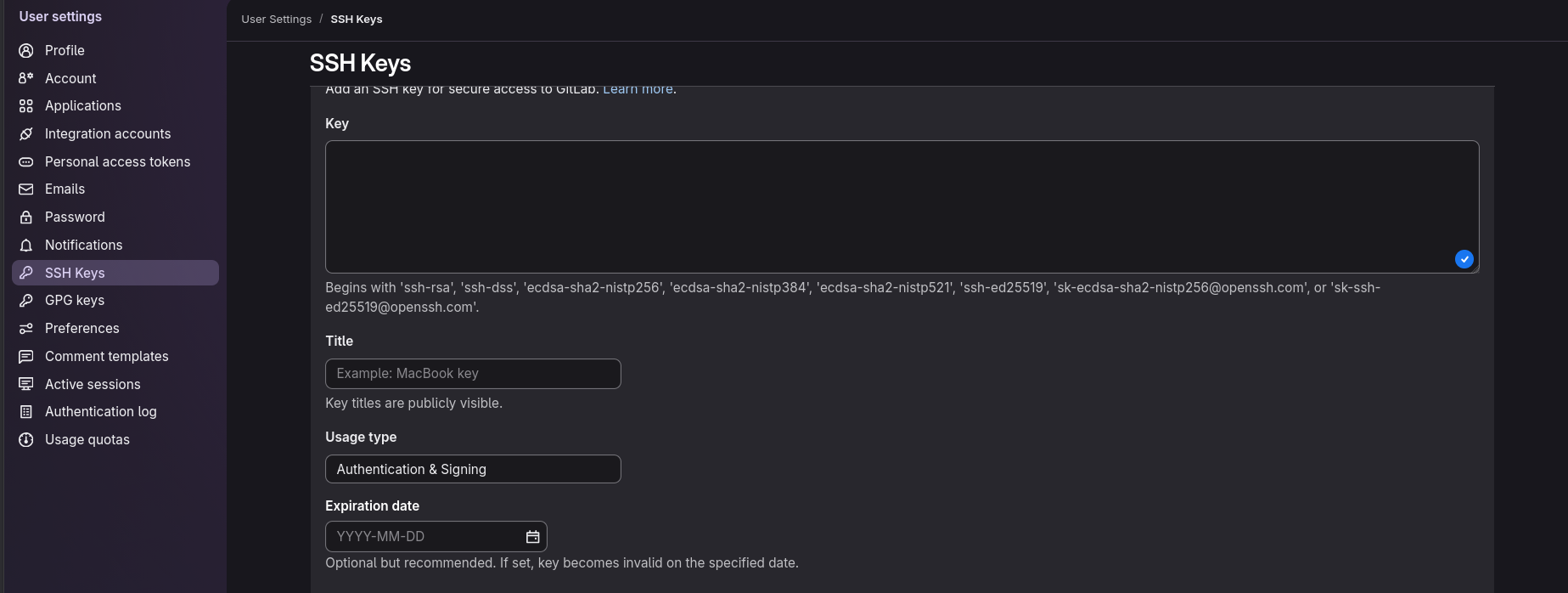Go to Preferences in sidebar

[x=81, y=328]
